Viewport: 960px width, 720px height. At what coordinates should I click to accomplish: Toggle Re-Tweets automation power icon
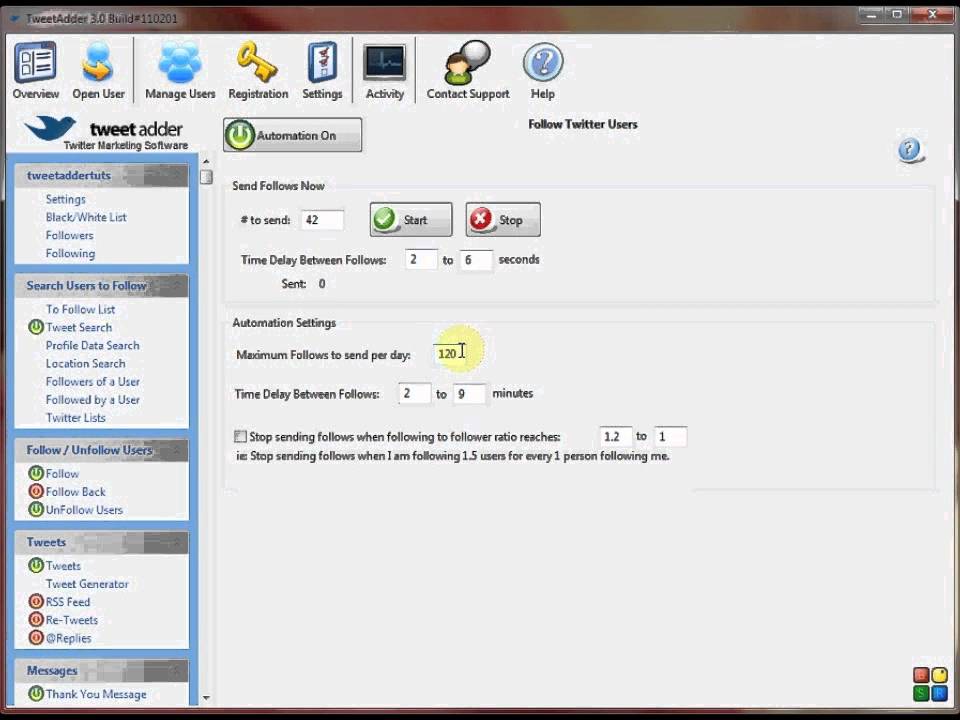point(36,620)
